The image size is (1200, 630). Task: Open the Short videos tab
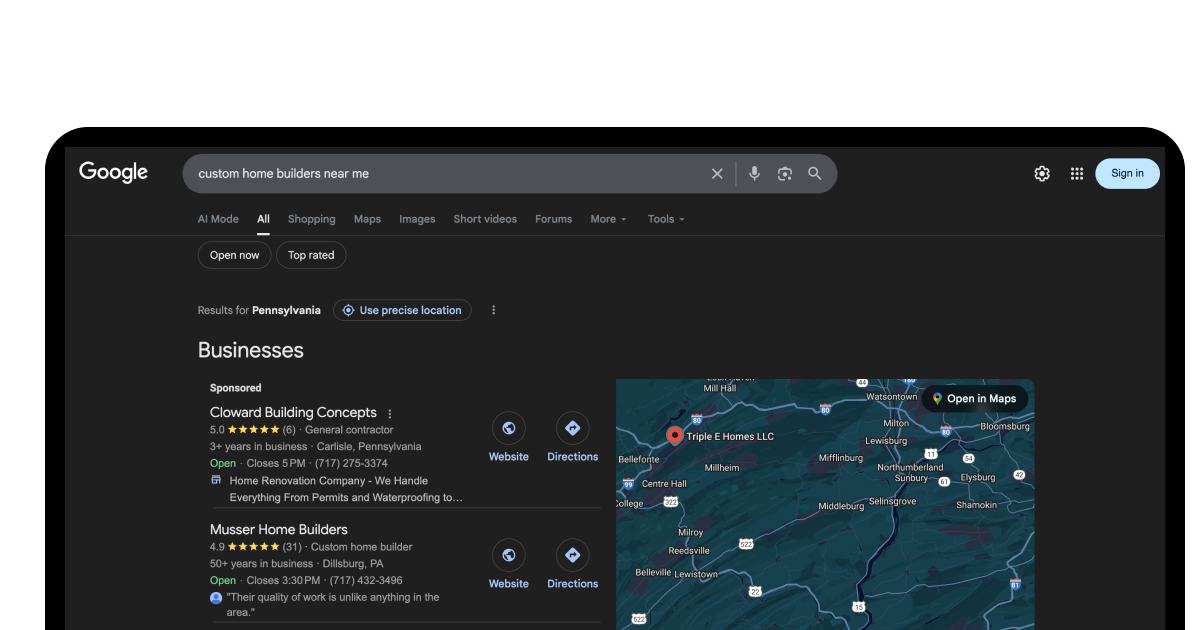[485, 219]
